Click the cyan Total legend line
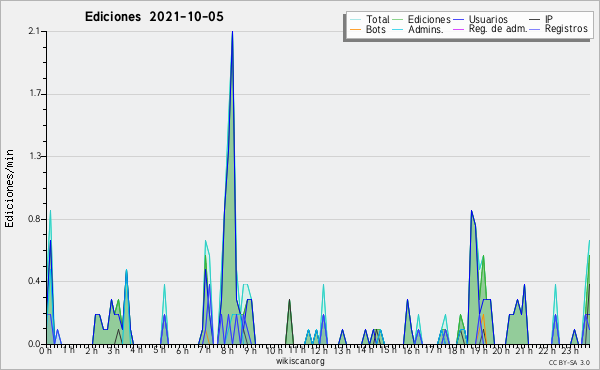This screenshot has height=370, width=600. click(355, 20)
